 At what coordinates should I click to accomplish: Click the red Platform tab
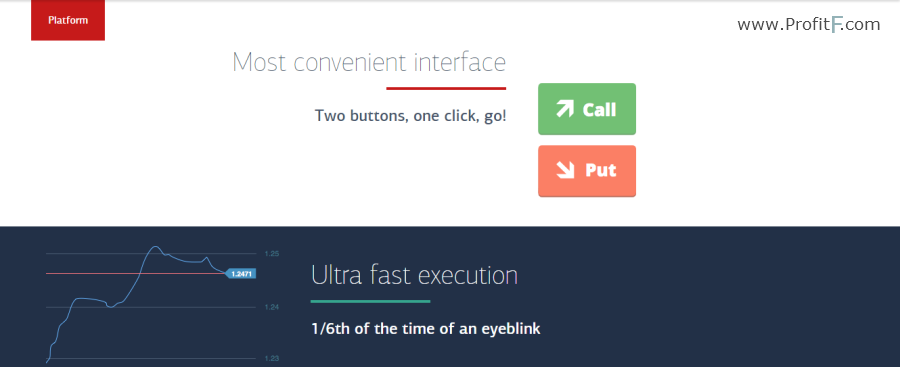coord(68,20)
